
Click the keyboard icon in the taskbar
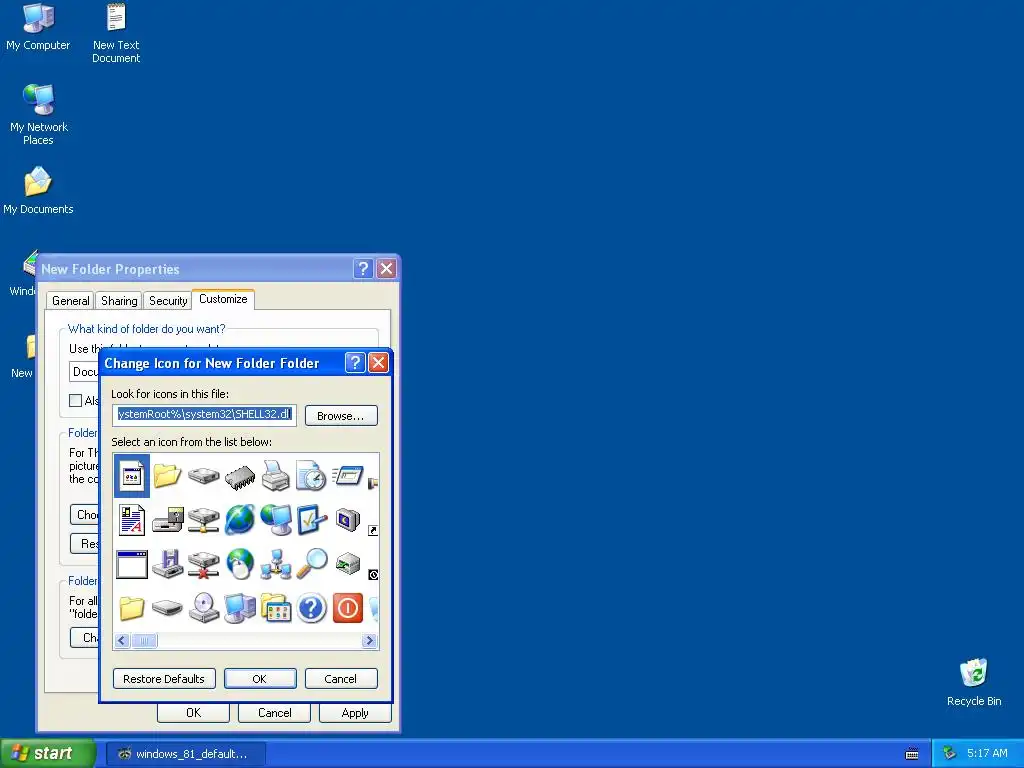912,754
